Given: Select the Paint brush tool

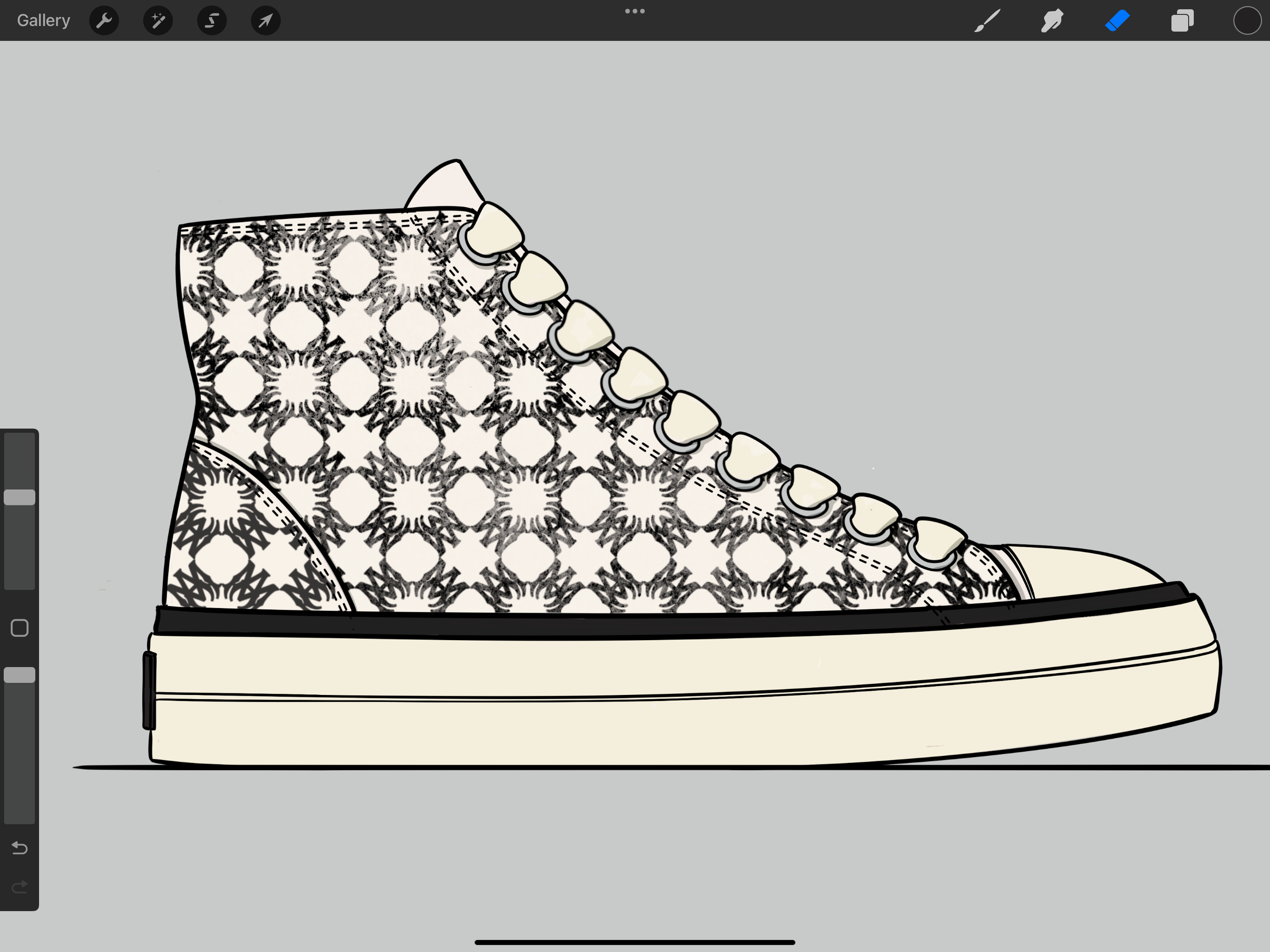Looking at the screenshot, I should [x=987, y=21].
